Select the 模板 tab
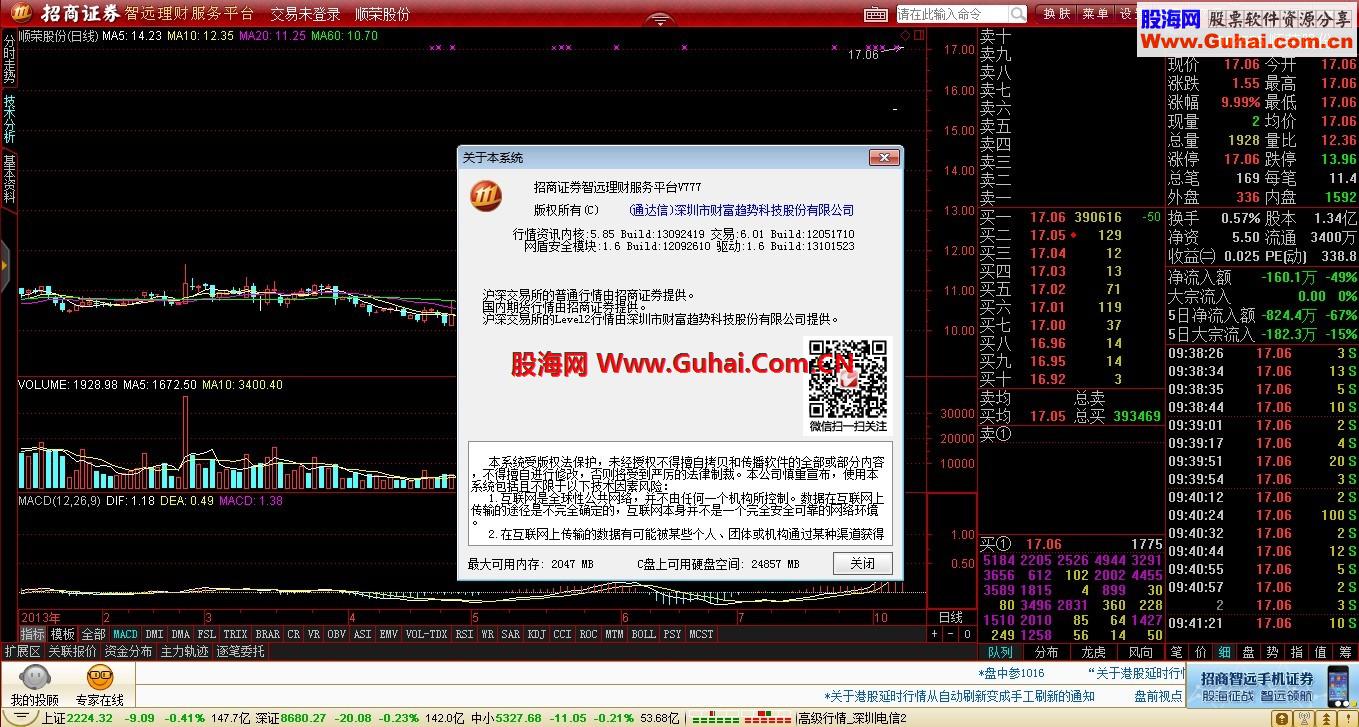Screen dimensions: 1359x727 [x=62, y=634]
